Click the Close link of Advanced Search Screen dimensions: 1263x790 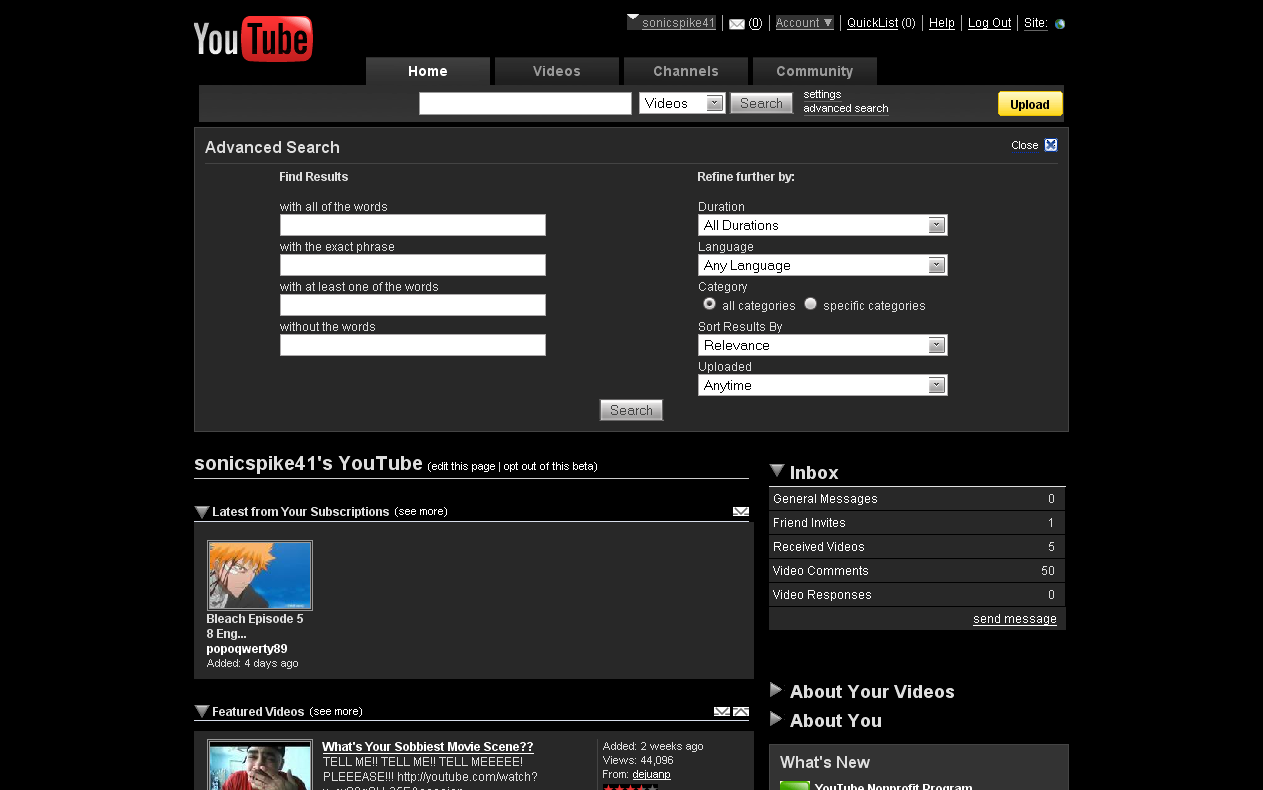1025,146
